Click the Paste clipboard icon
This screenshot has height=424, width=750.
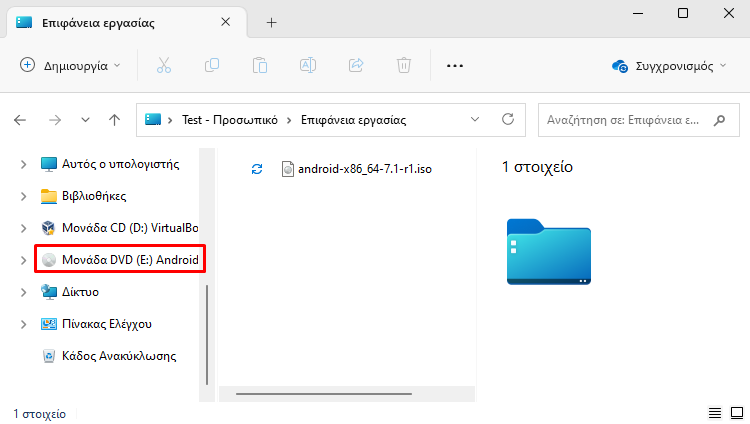(x=260, y=65)
